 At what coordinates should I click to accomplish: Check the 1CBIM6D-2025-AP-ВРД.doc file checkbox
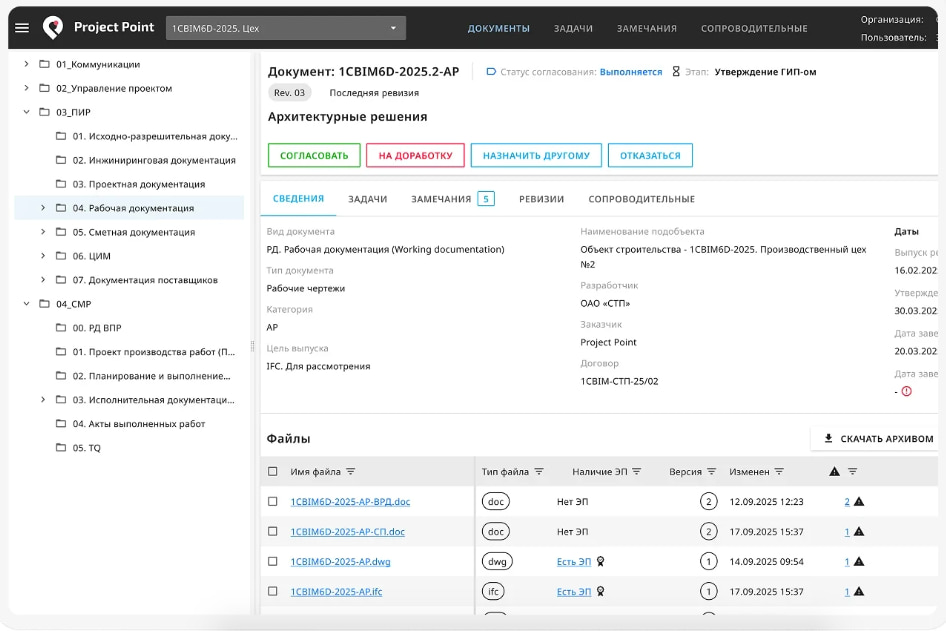pyautogui.click(x=273, y=502)
